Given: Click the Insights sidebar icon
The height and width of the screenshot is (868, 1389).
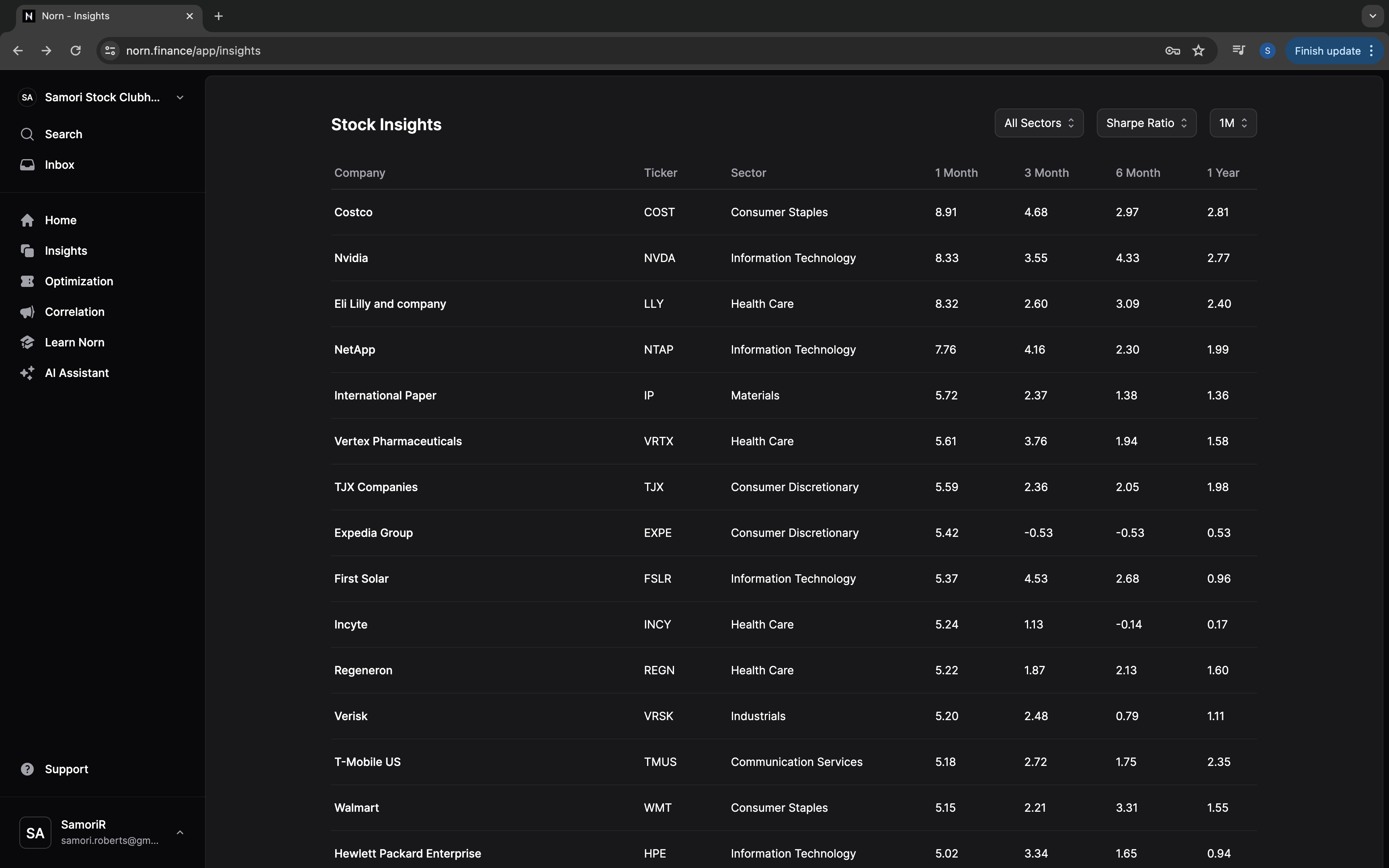Looking at the screenshot, I should (x=27, y=251).
